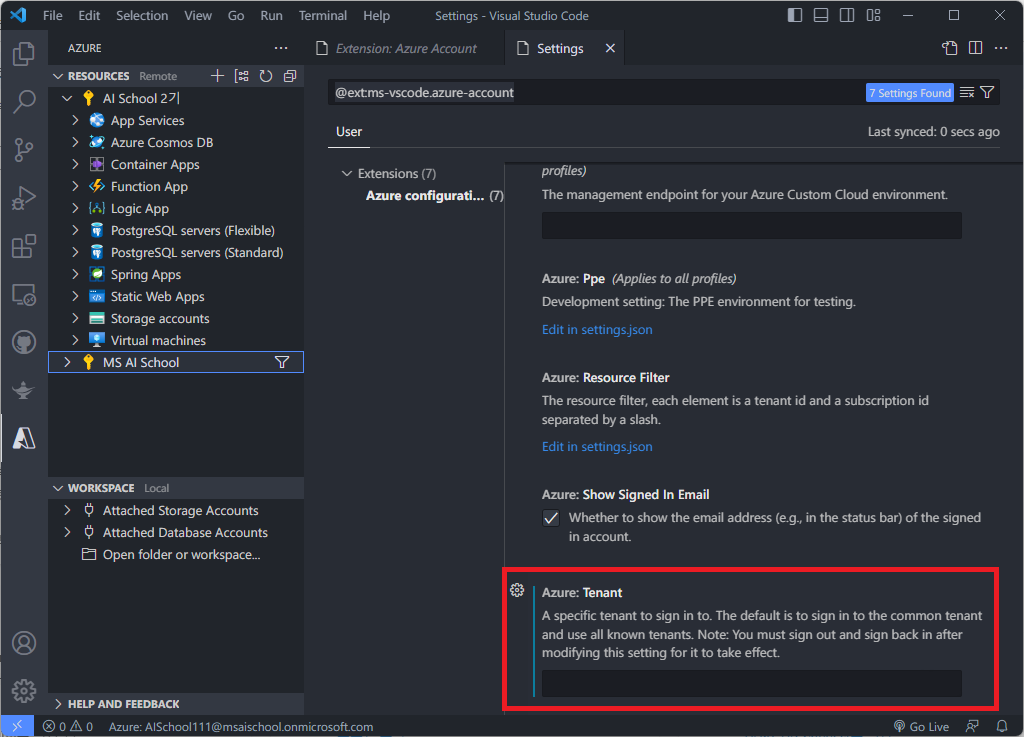This screenshot has width=1024, height=737.
Task: Click into the Azure: Tenant input field
Action: click(751, 683)
